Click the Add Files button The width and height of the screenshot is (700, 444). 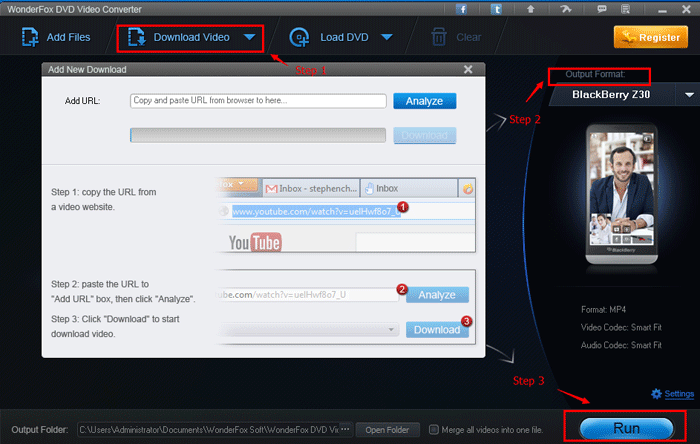(x=56, y=37)
